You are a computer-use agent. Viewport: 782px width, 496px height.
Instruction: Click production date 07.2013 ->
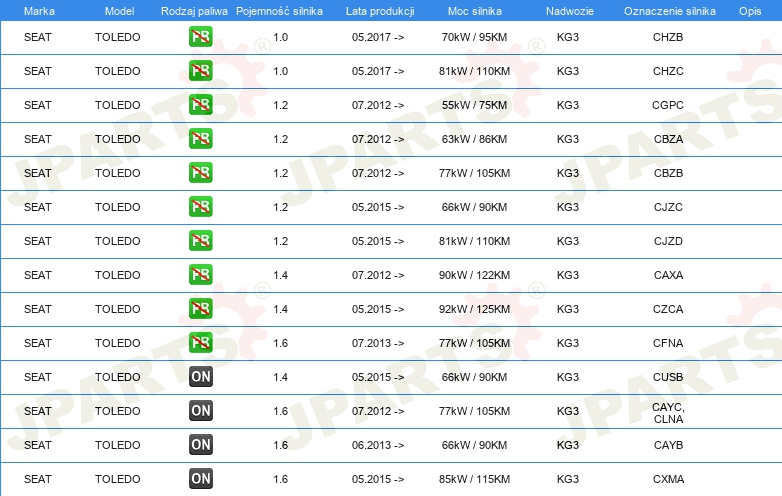tap(378, 343)
